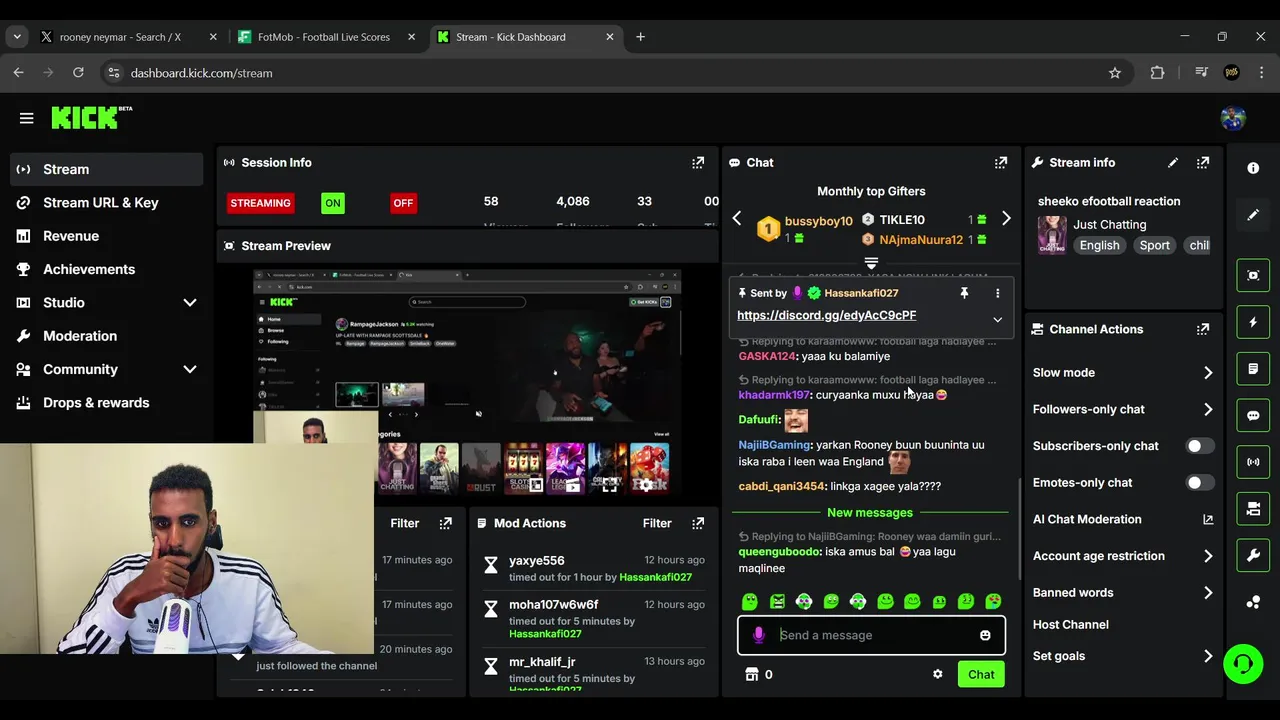
Task: Click the info icon in right rail
Action: (1253, 168)
